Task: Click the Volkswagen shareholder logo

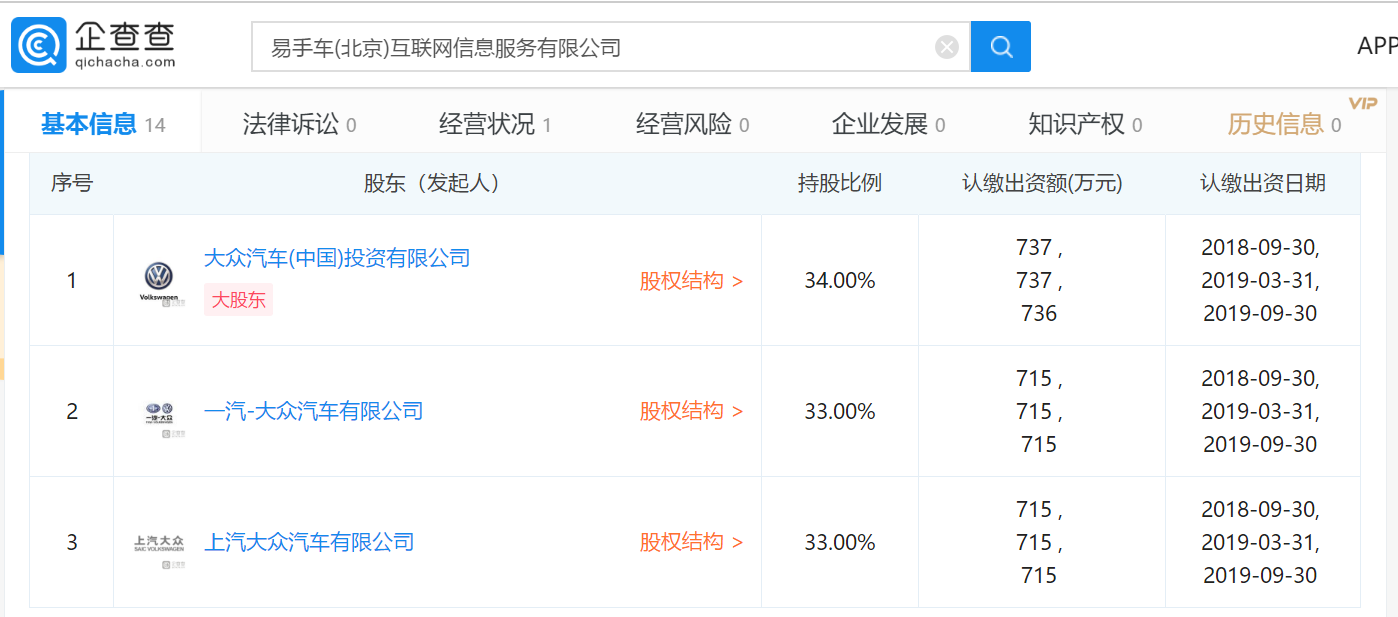Action: click(x=159, y=281)
